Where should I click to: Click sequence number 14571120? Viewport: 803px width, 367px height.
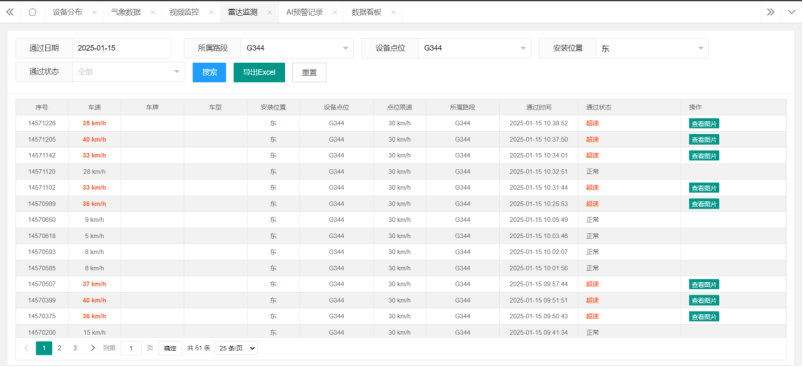tap(41, 171)
